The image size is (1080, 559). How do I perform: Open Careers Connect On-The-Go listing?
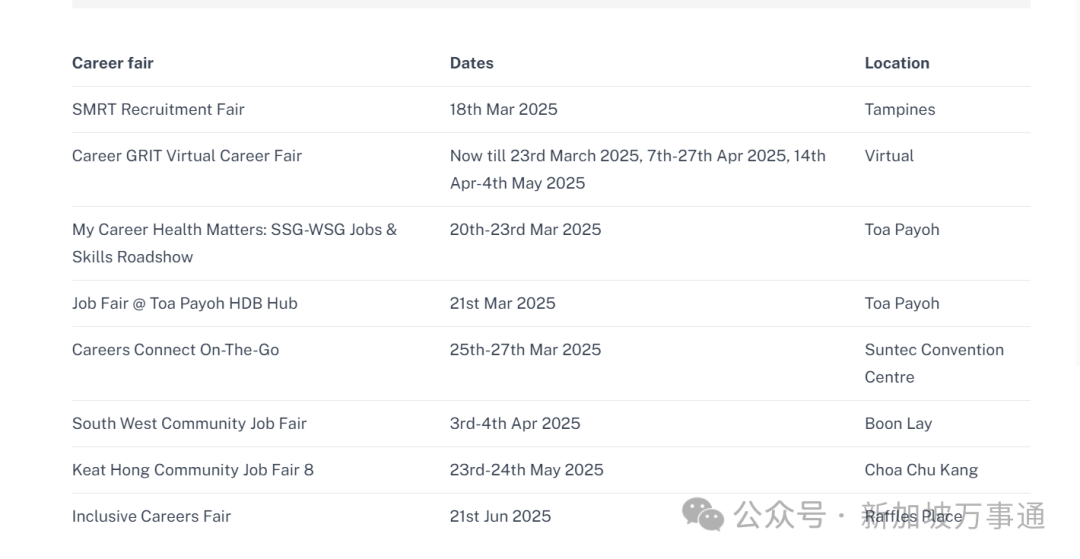click(x=176, y=350)
